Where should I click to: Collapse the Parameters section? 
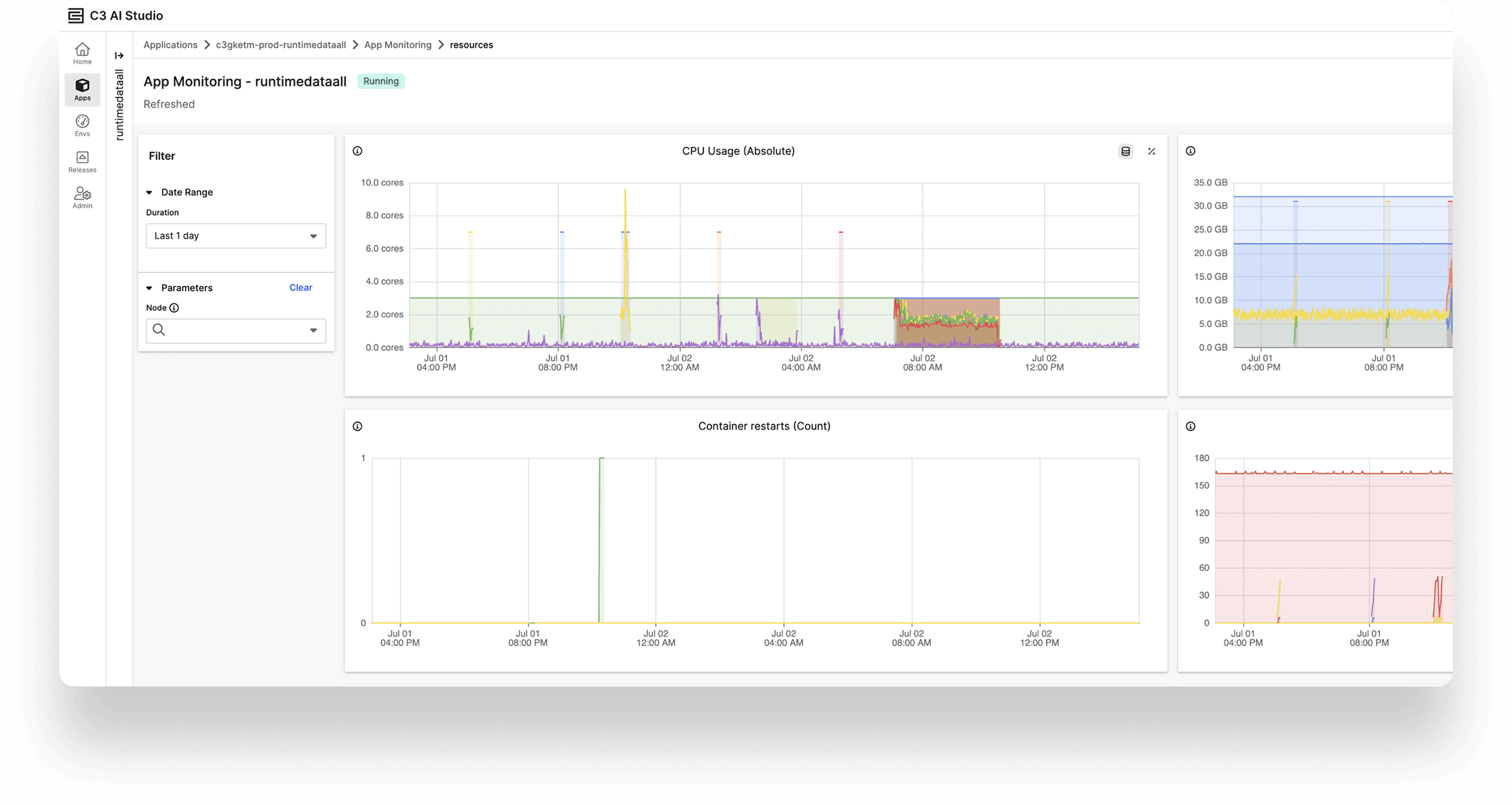click(149, 288)
